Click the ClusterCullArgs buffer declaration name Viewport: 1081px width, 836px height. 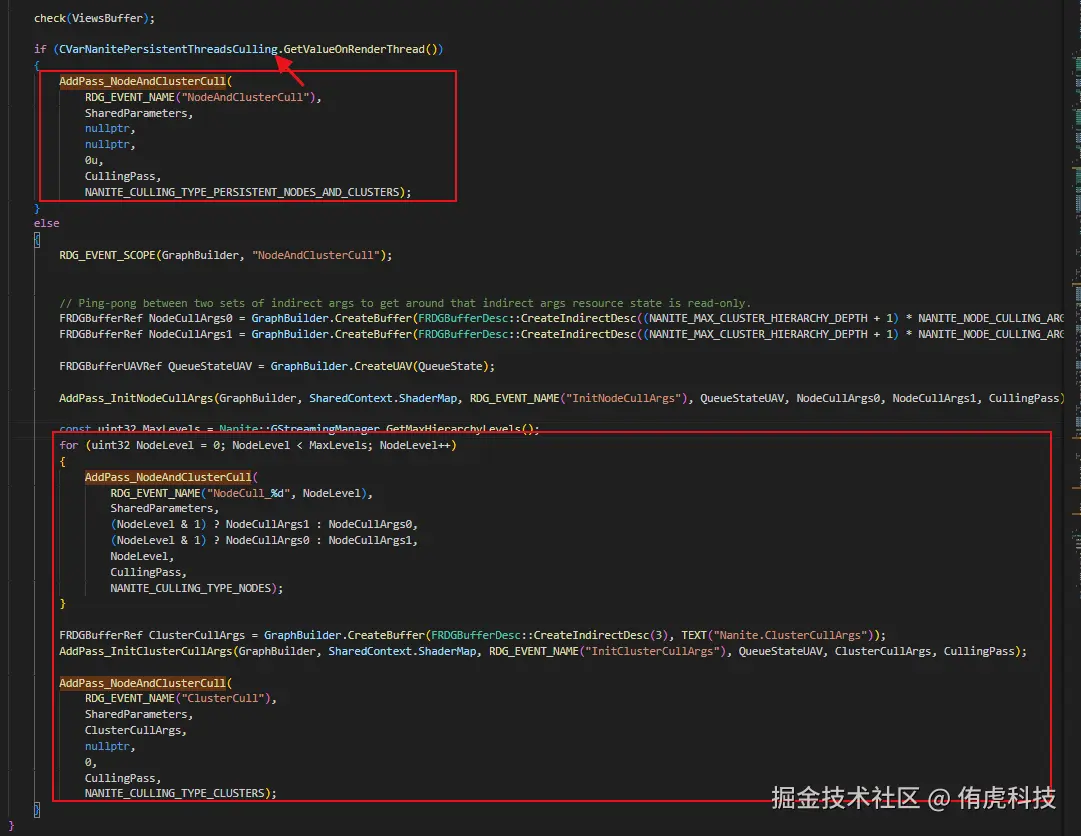pyautogui.click(x=197, y=635)
